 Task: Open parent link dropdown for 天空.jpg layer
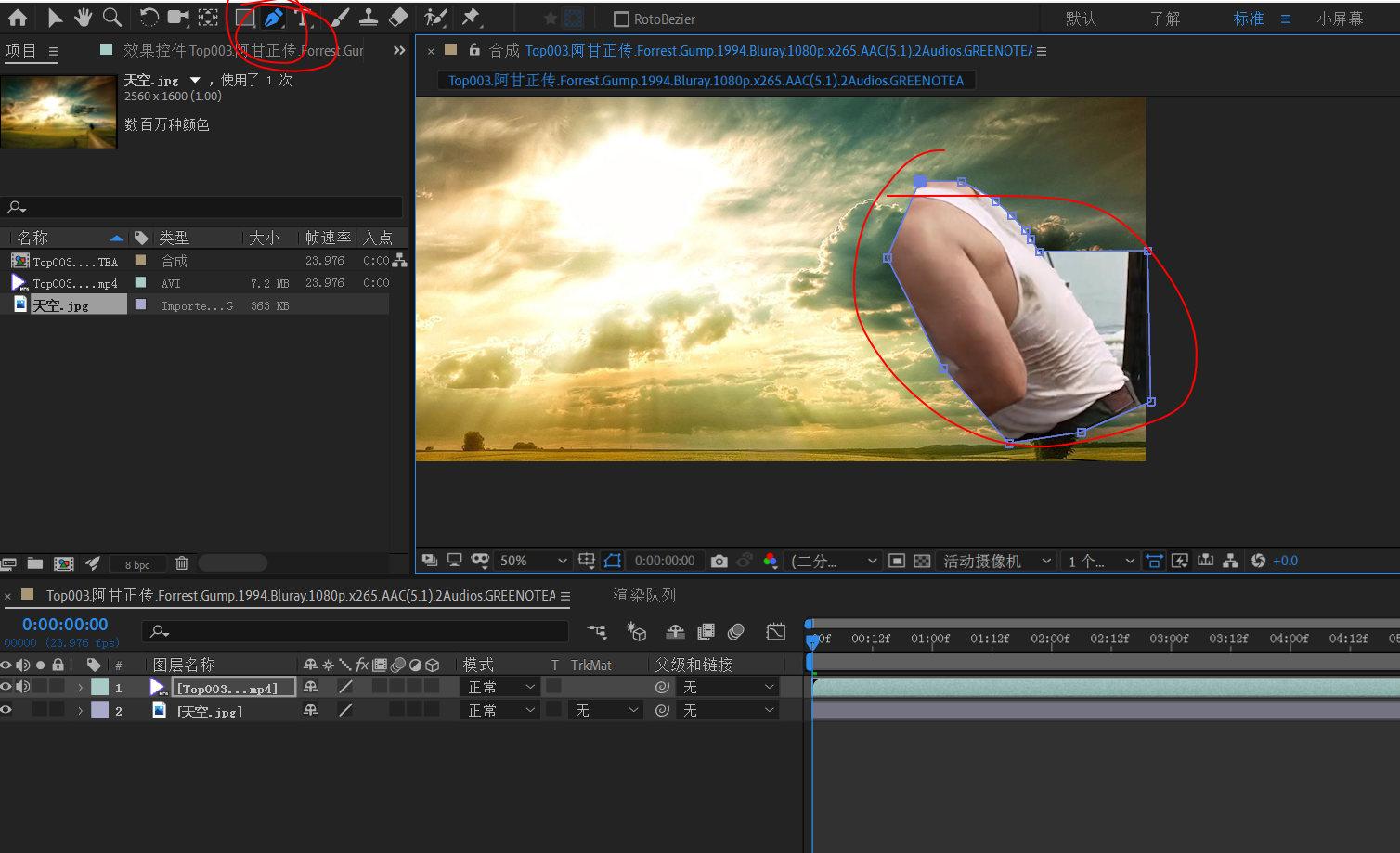click(729, 710)
